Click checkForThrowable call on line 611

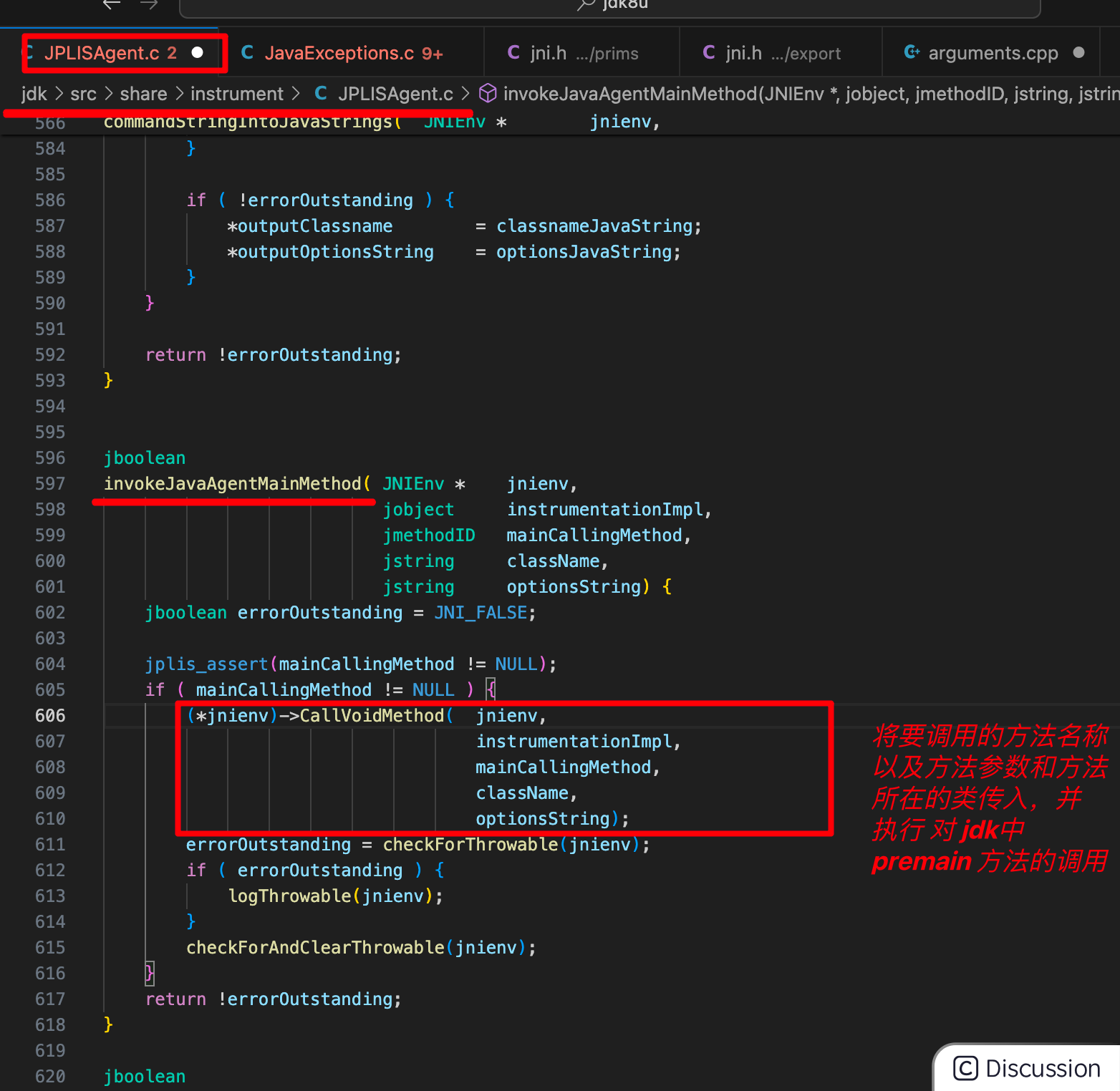click(x=470, y=844)
